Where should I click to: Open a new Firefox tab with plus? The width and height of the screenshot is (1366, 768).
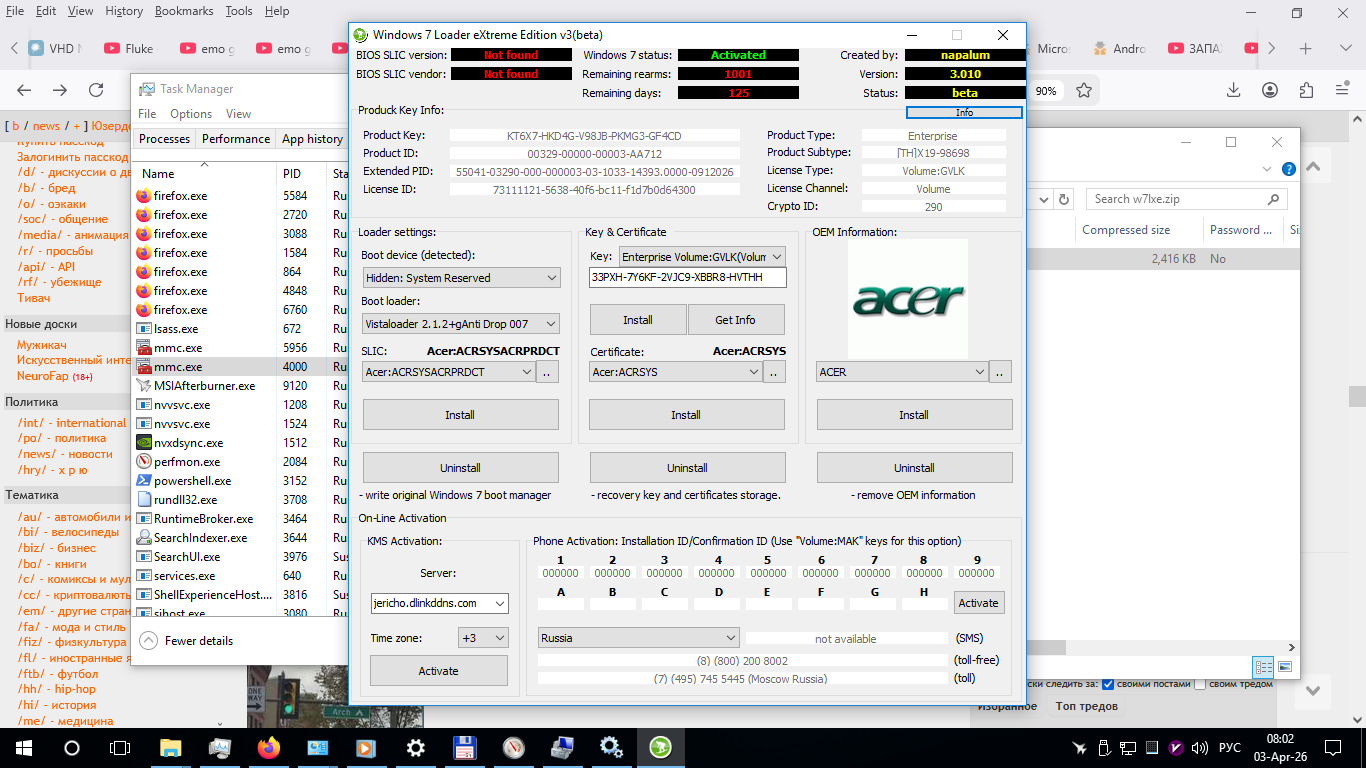(x=1305, y=48)
